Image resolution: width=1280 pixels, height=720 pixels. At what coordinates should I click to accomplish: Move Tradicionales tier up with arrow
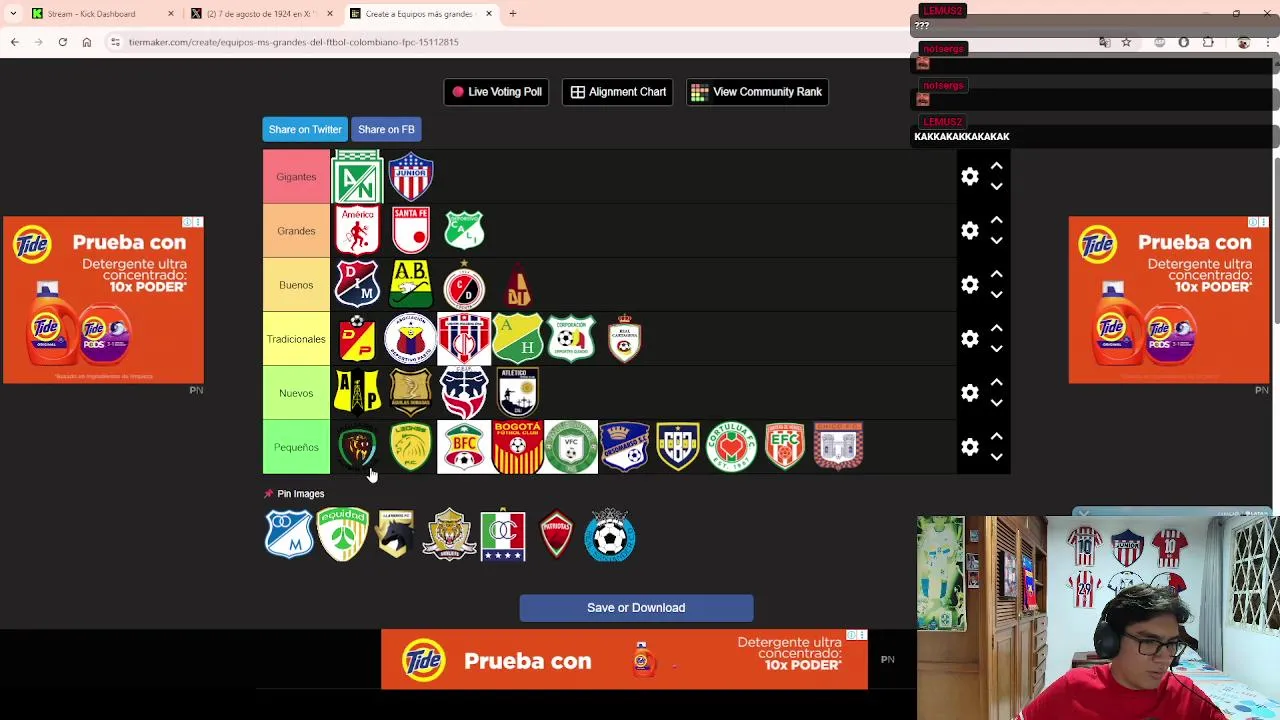pyautogui.click(x=996, y=328)
